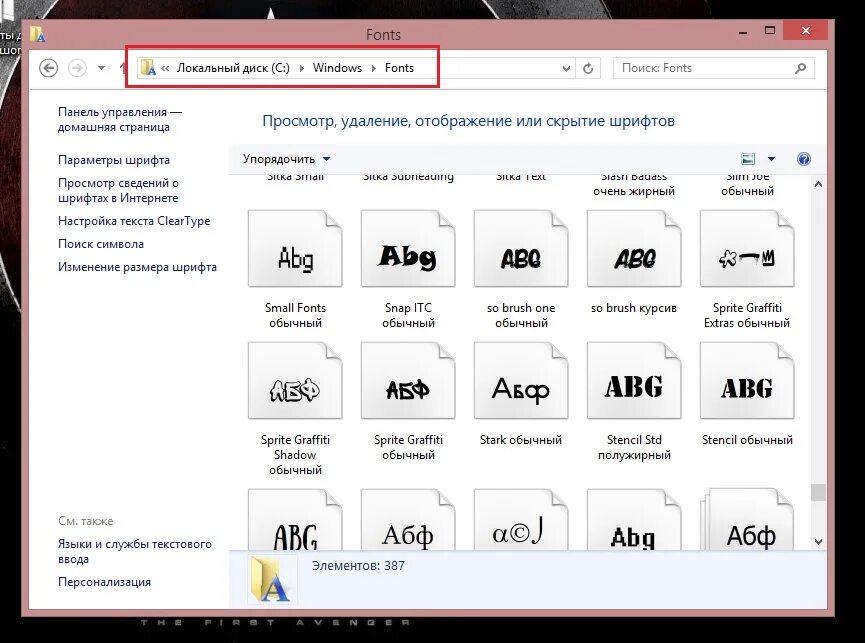Click the Forward navigation arrow
Image resolution: width=865 pixels, height=643 pixels.
coord(77,68)
